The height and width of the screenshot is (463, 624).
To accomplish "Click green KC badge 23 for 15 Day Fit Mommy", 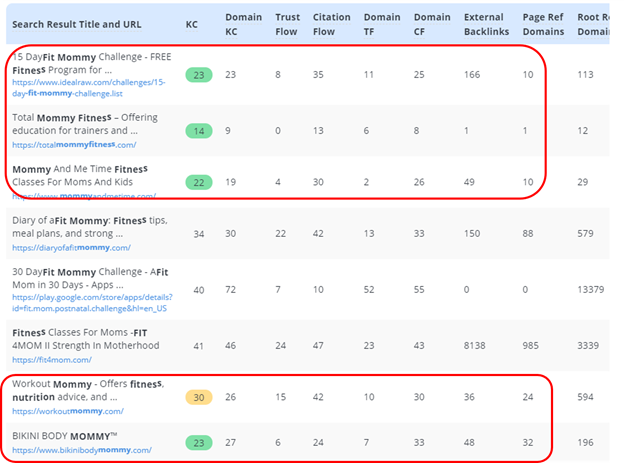I will click(x=199, y=75).
